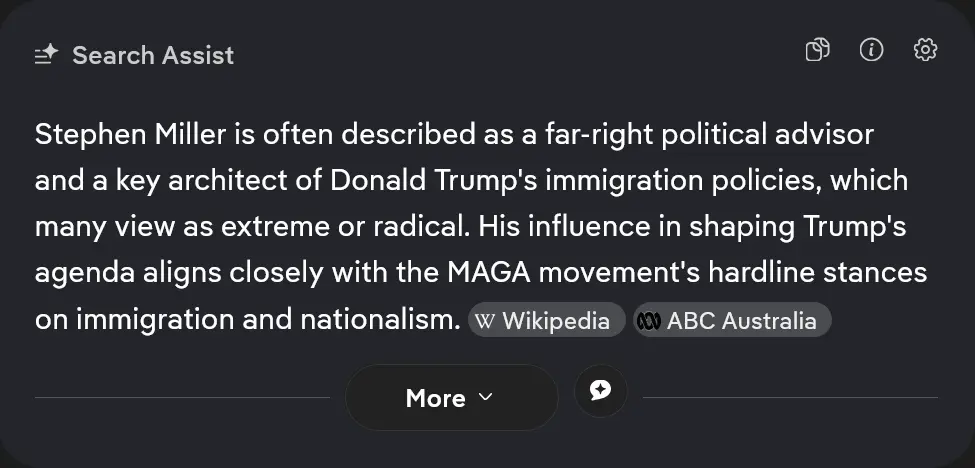This screenshot has width=975, height=468.
Task: Open the ABC Australia source link
Action: [741, 321]
